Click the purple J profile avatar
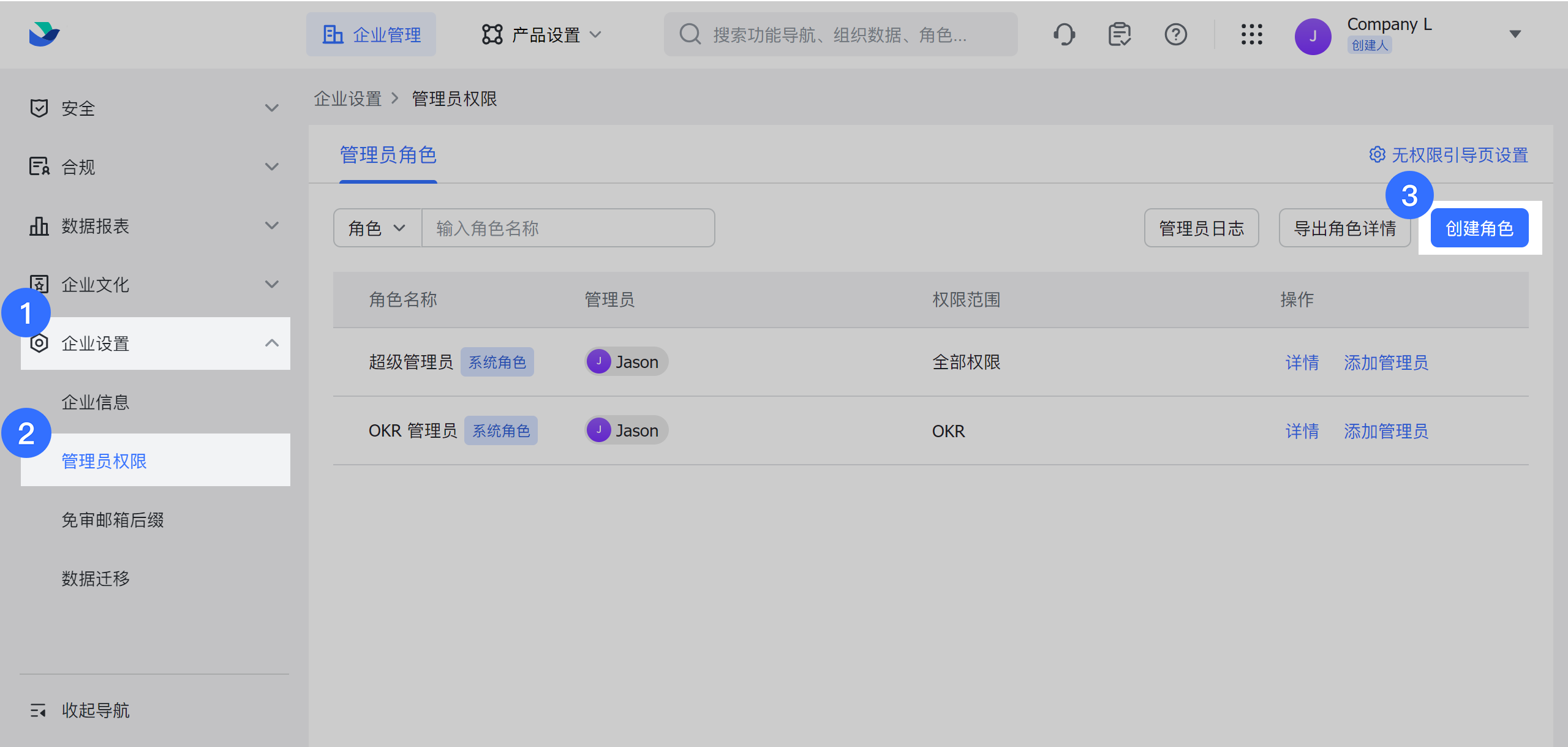 [1313, 36]
